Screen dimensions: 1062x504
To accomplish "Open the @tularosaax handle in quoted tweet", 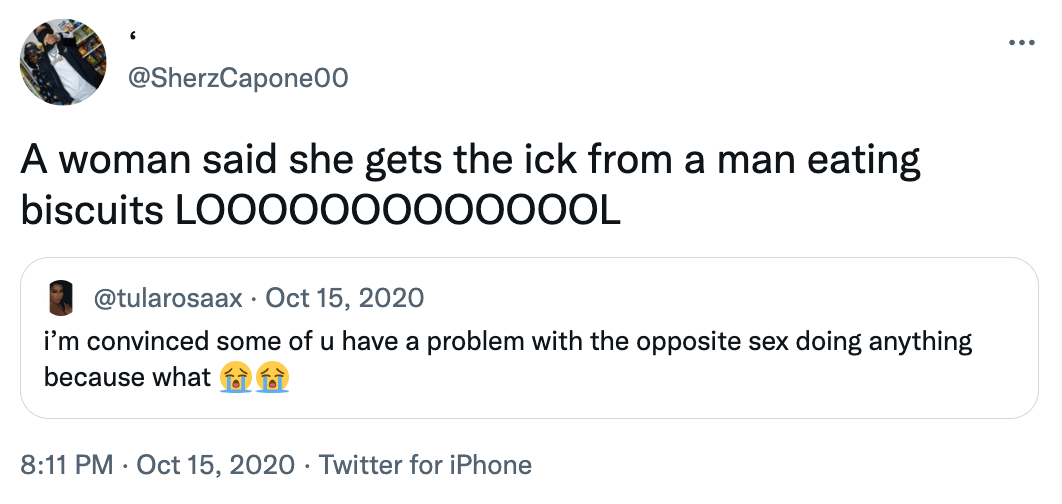I will [x=165, y=297].
